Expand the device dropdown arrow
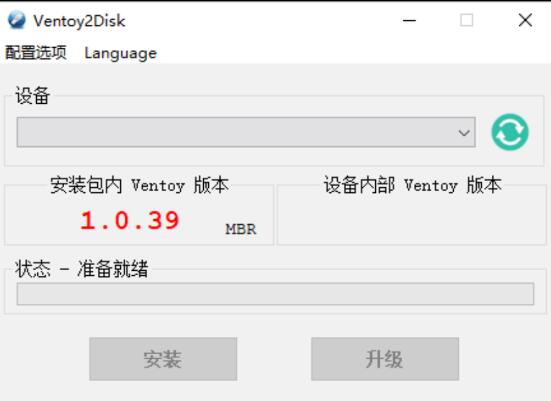Image resolution: width=551 pixels, height=401 pixels. 464,132
